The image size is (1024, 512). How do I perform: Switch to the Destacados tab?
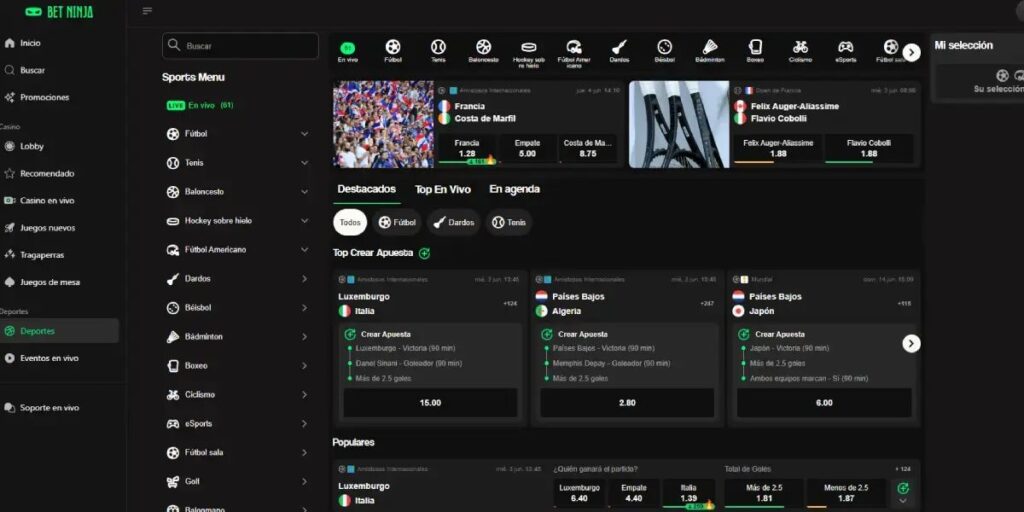coord(366,189)
